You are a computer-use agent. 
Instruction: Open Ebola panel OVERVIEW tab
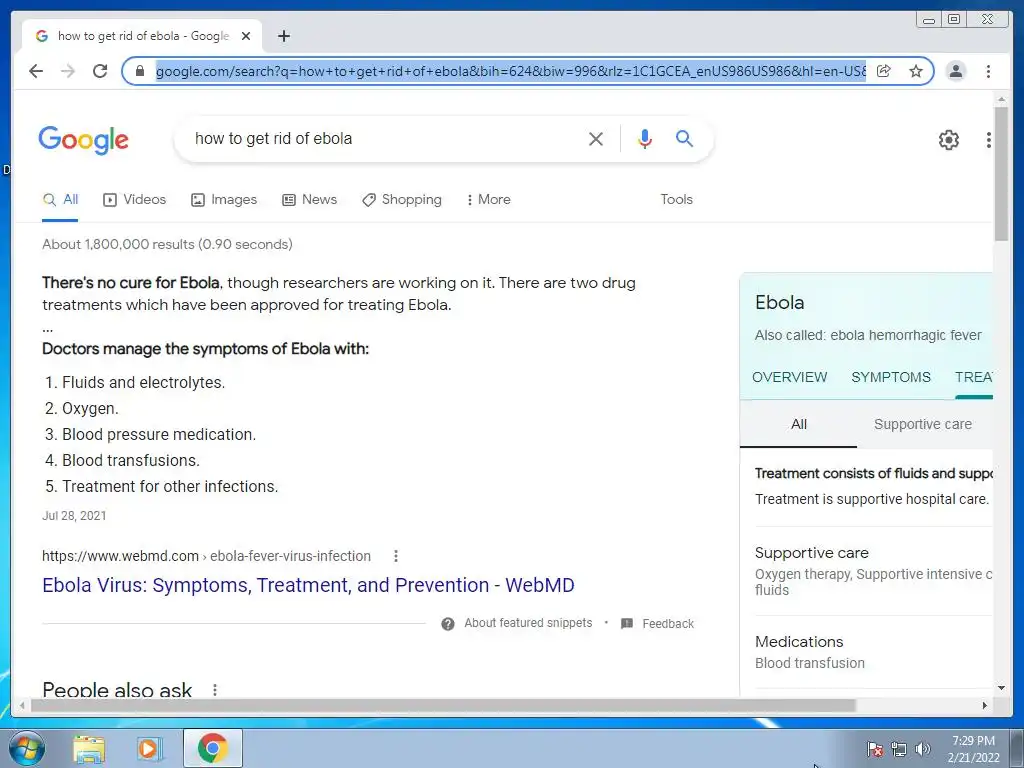[790, 377]
